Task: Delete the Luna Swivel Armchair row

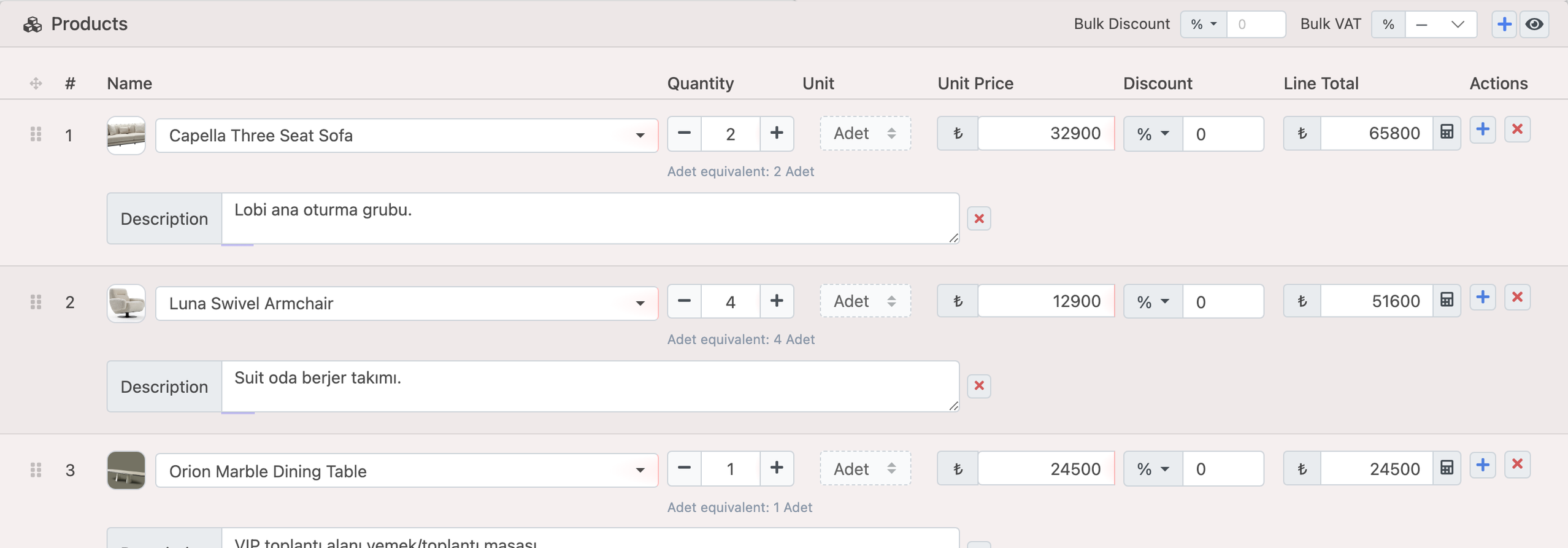Action: point(1518,298)
